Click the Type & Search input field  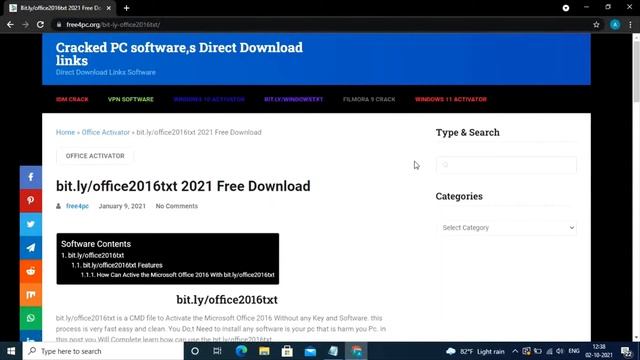pos(506,164)
